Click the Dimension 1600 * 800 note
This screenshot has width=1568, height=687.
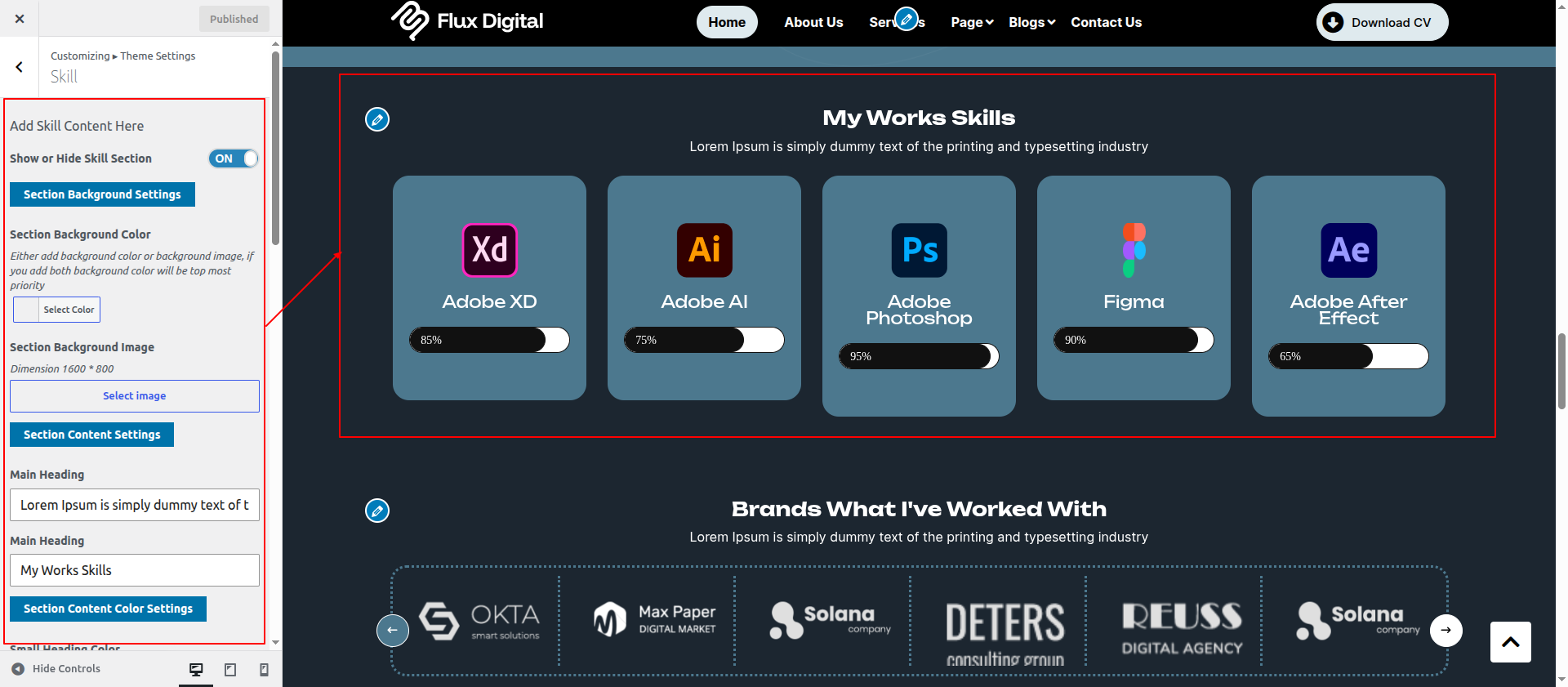(62, 368)
